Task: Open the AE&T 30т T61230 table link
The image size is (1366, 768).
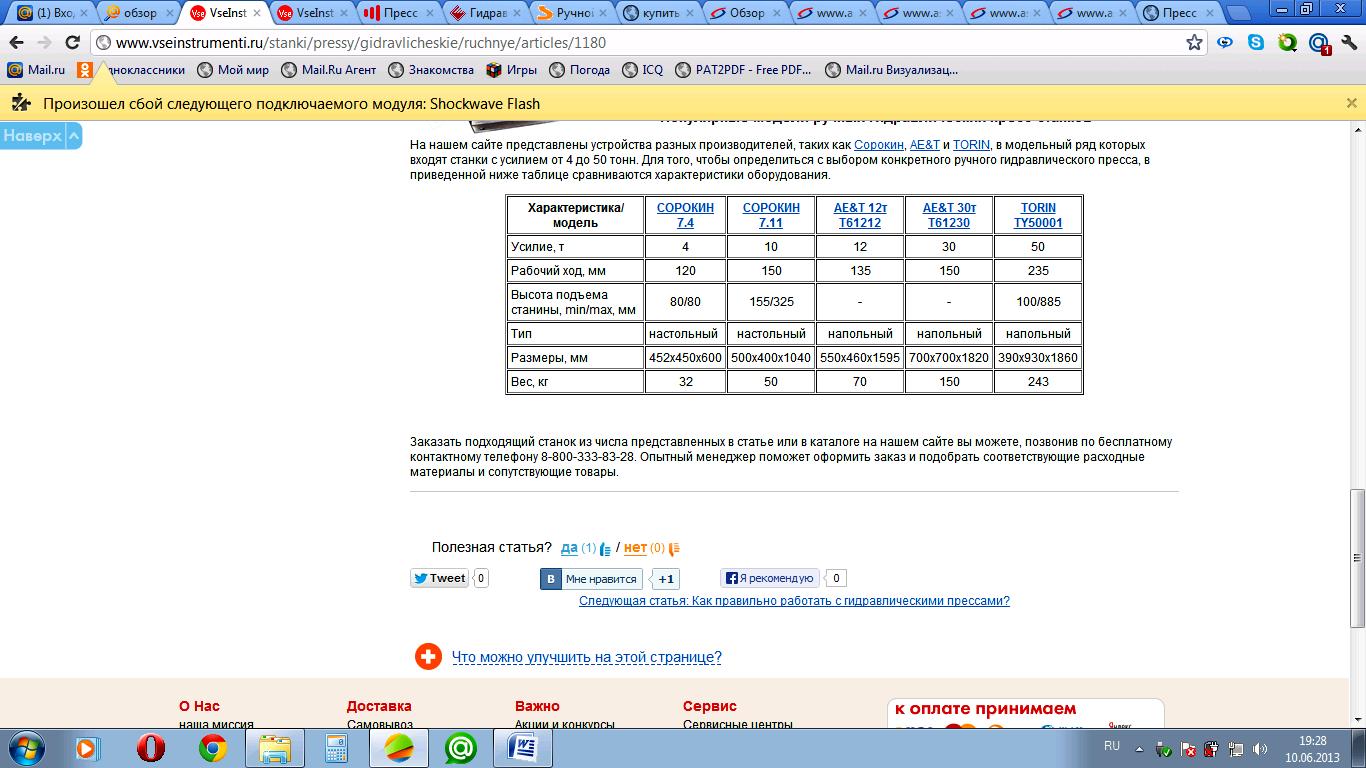Action: click(x=949, y=215)
